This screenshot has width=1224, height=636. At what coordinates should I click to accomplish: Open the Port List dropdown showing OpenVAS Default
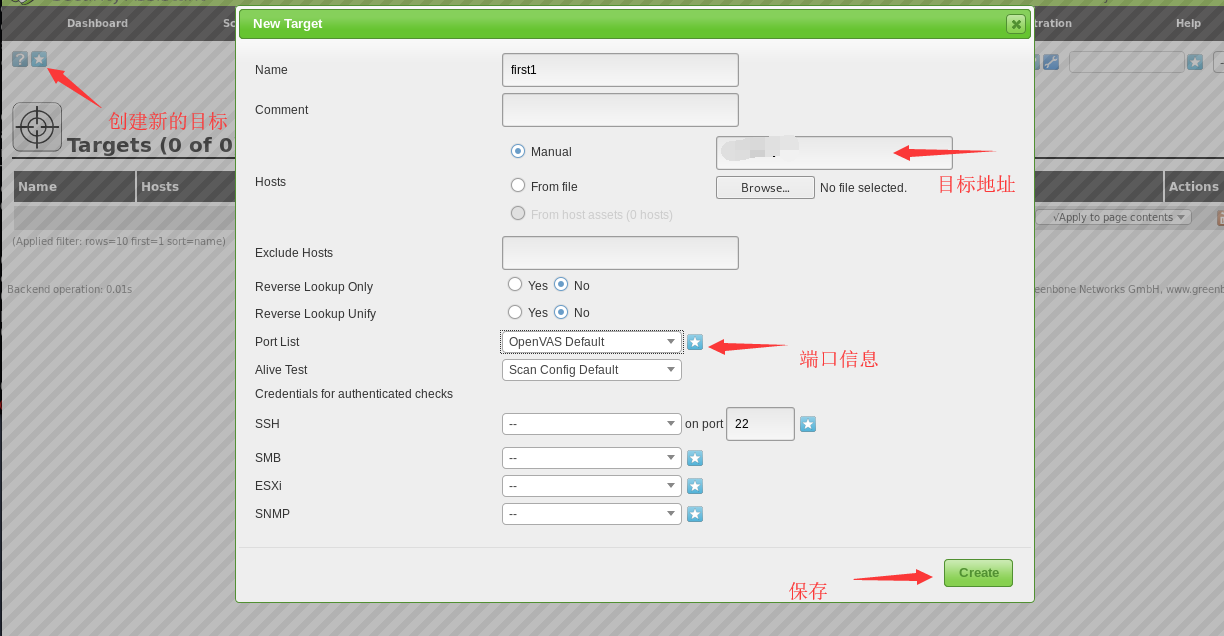(592, 342)
